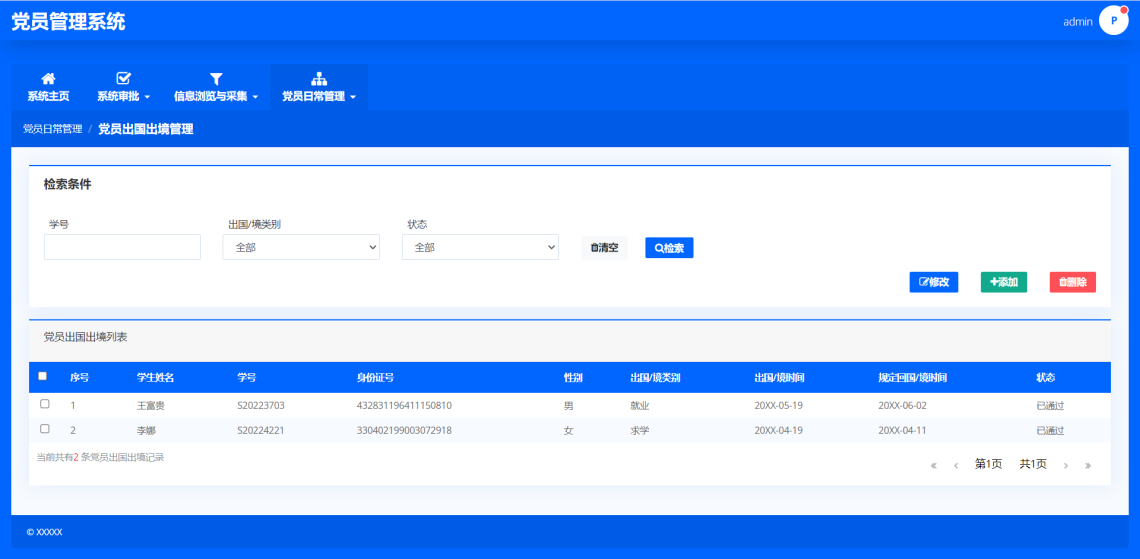Click the 修改 edit button
Screen dimensions: 1140x559
pos(934,282)
